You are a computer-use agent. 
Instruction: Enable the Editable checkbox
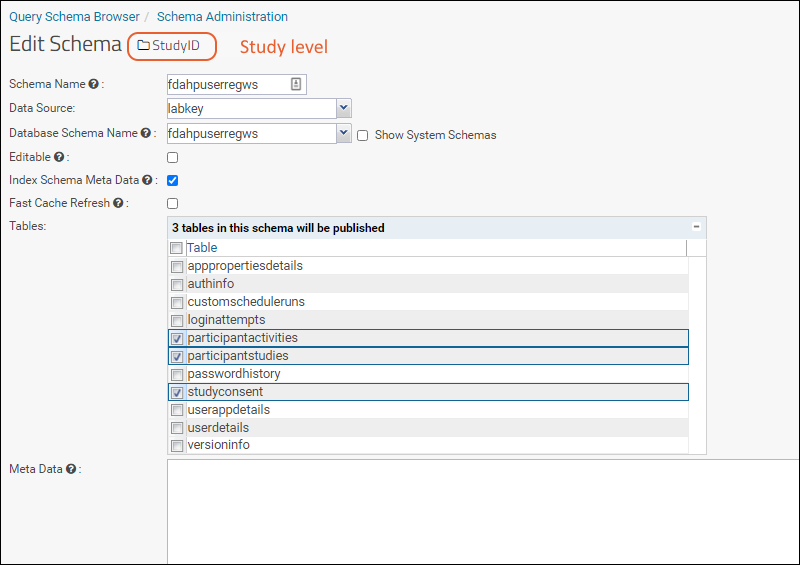(x=173, y=157)
